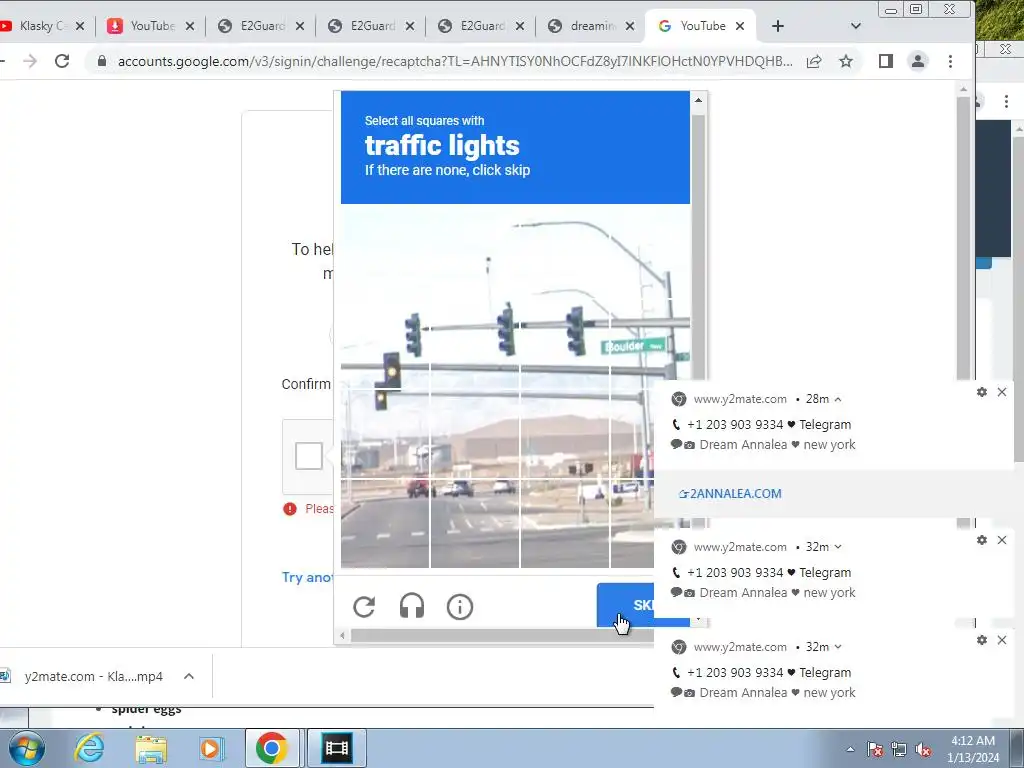The image size is (1024, 768).
Task: Open settings gear on last 32m notification
Action: coord(982,640)
